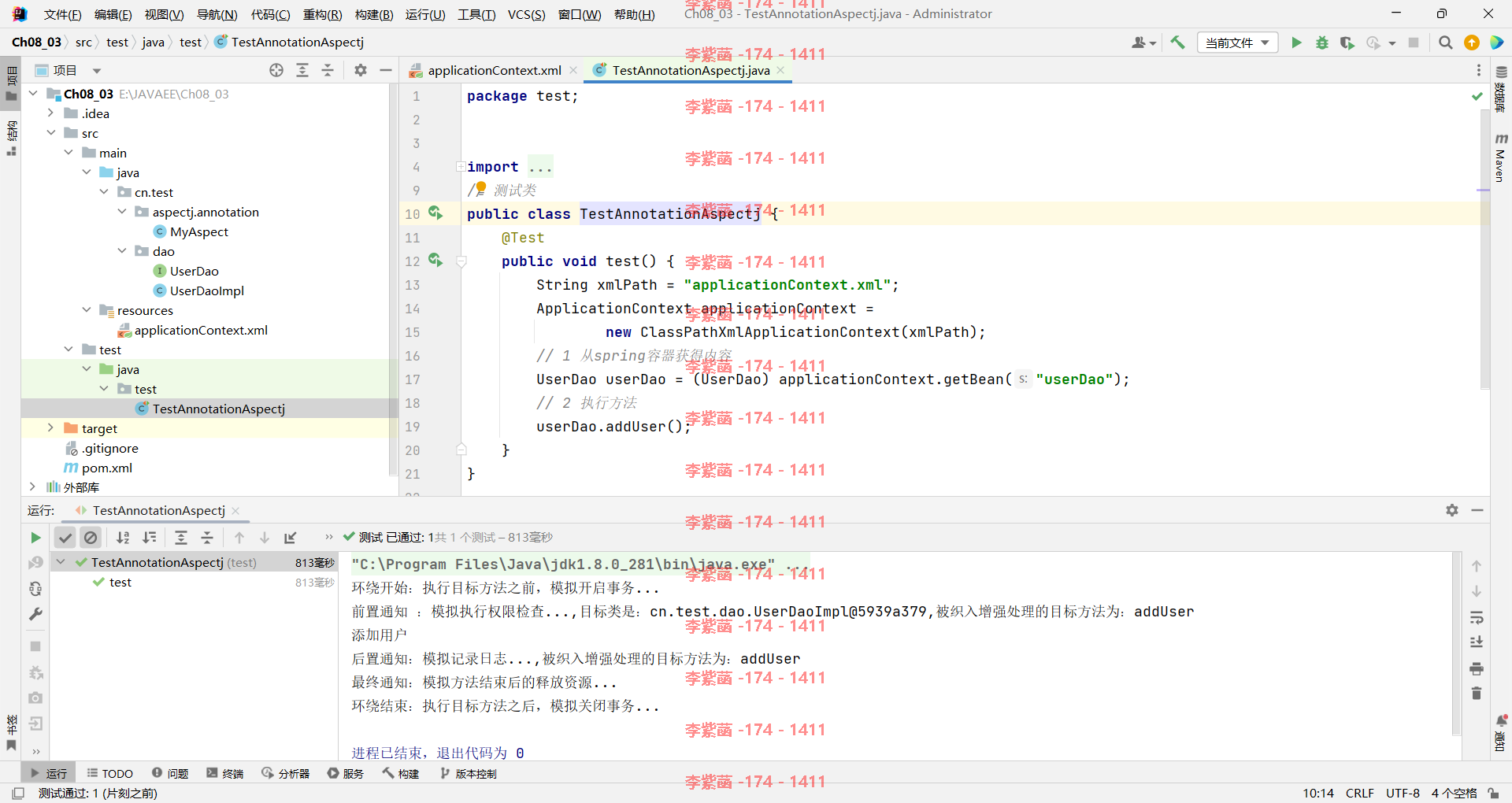Viewport: 1512px width, 803px height.
Task: Open the 构建 build tool window
Action: click(x=401, y=773)
